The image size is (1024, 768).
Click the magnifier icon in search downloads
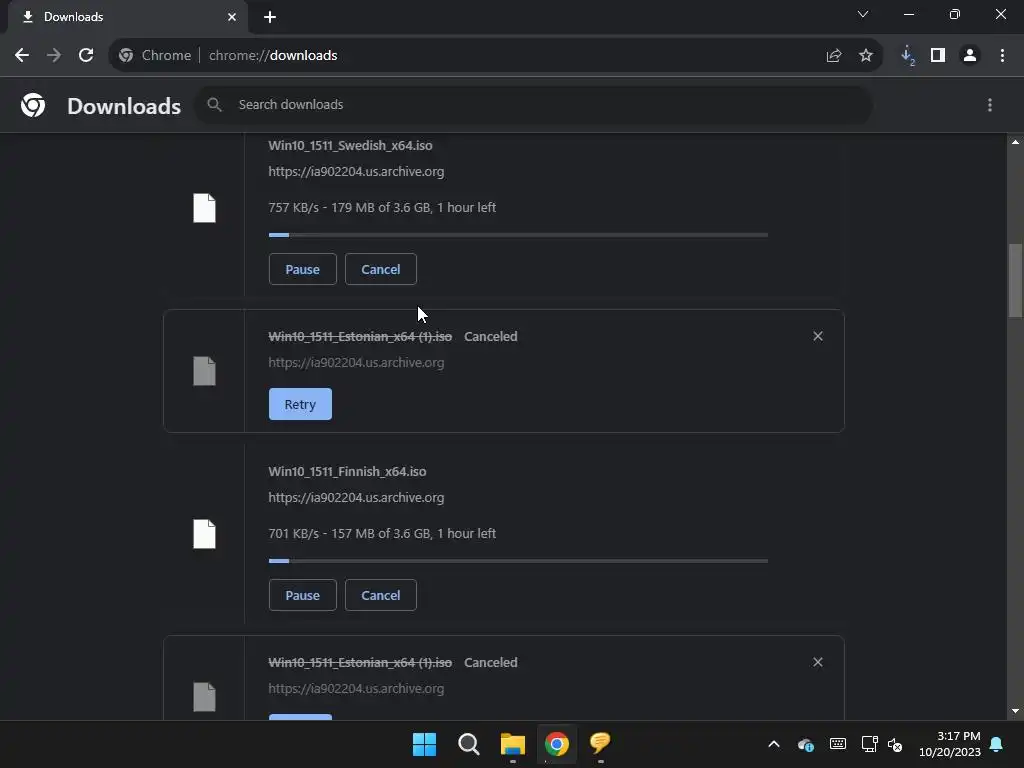pyautogui.click(x=214, y=104)
